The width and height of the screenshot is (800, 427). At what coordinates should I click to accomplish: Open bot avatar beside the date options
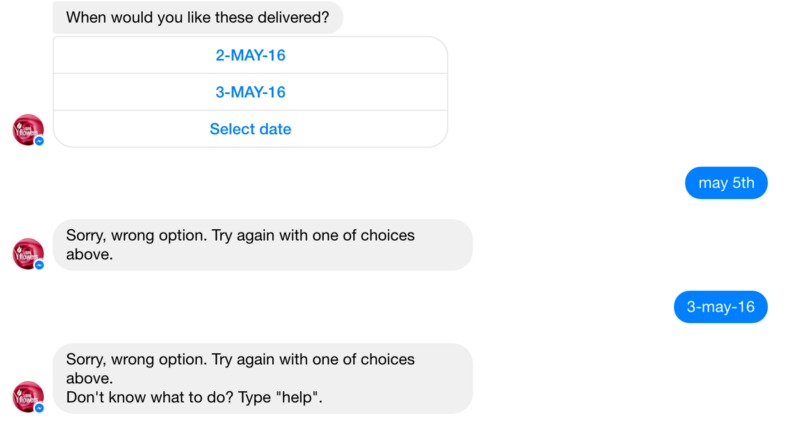tap(27, 130)
